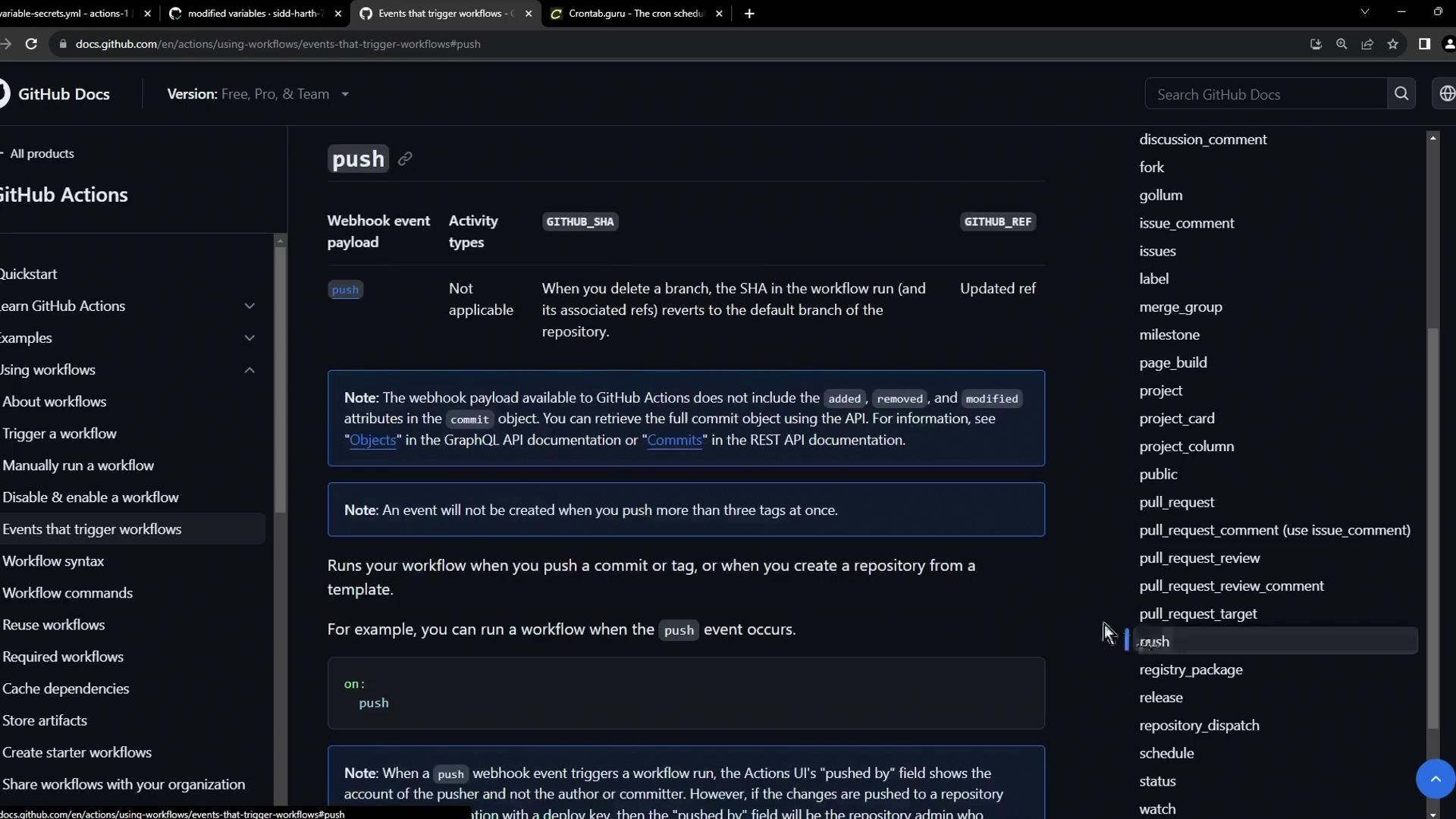Copy the push heading anchor link icon
Viewport: 1456px width, 819px height.
click(405, 159)
